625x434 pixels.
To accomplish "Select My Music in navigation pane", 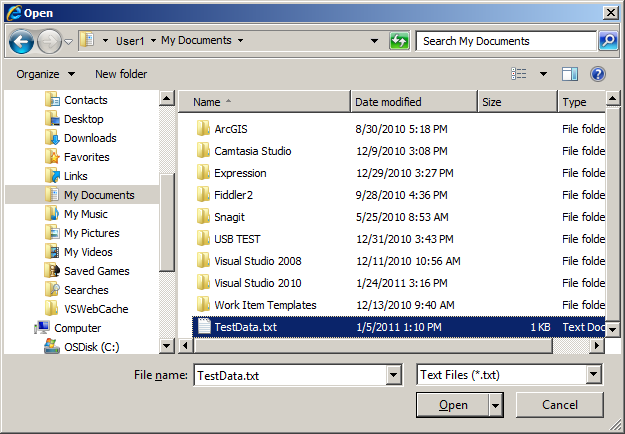I will (x=76, y=214).
